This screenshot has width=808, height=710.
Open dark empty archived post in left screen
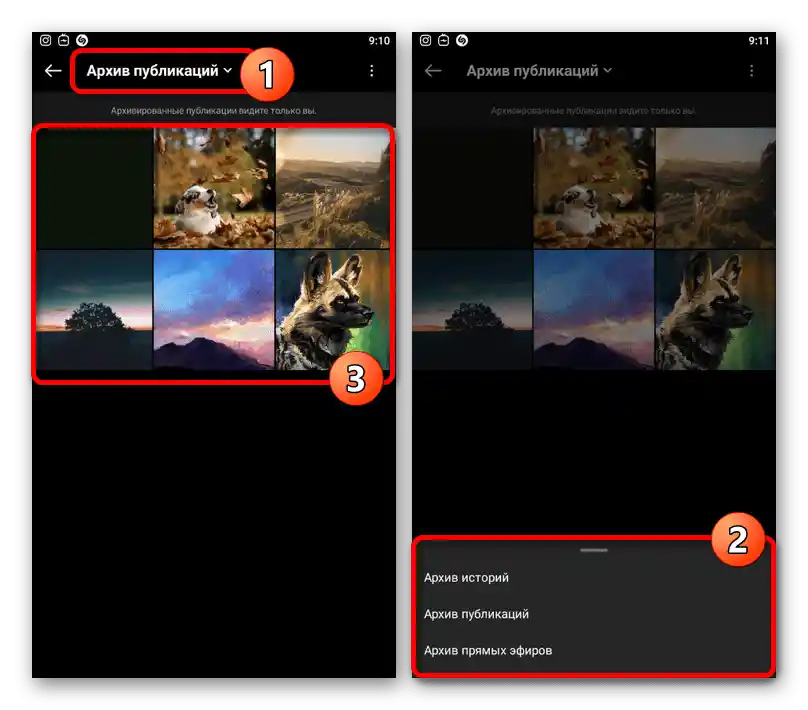tap(94, 188)
